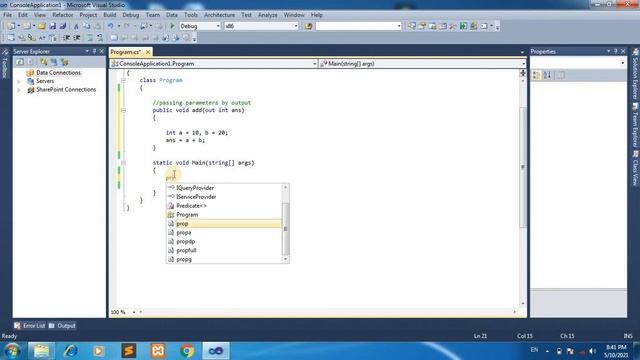Click the Save All toolbar icon
The image size is (640, 360).
62,26
